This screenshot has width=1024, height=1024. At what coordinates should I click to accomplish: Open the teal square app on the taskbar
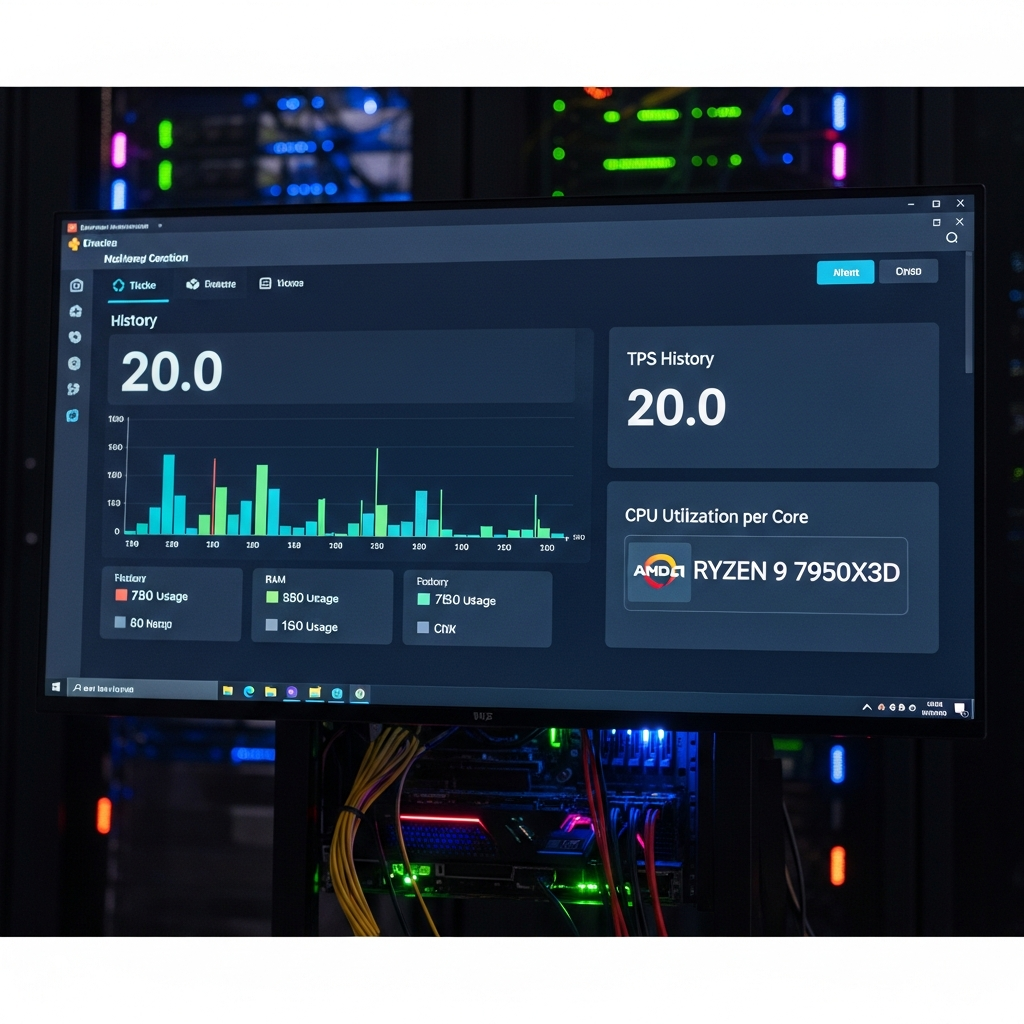337,693
